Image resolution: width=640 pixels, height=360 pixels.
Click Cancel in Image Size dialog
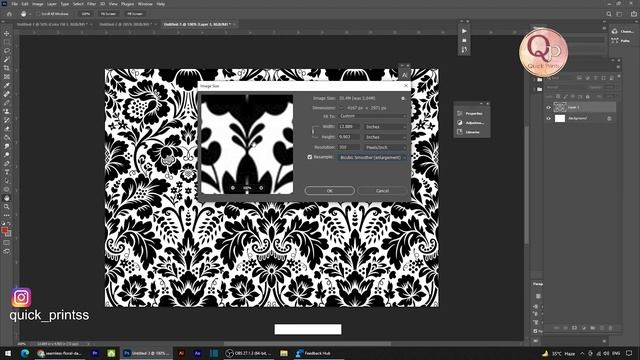tap(382, 191)
